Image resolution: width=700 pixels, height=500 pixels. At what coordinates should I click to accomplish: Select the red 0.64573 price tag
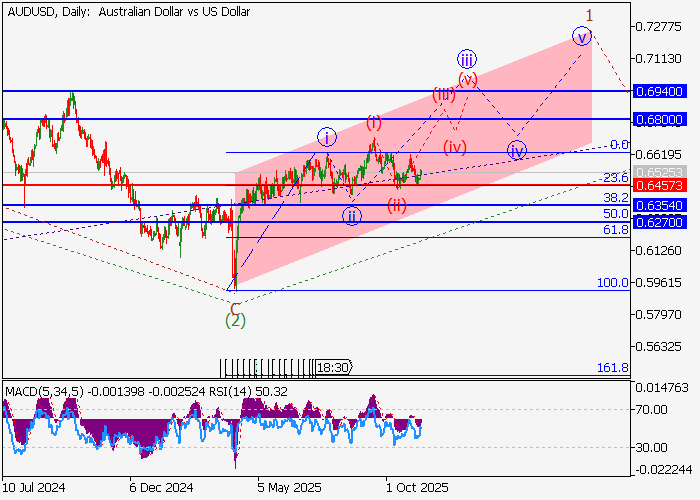(x=663, y=186)
